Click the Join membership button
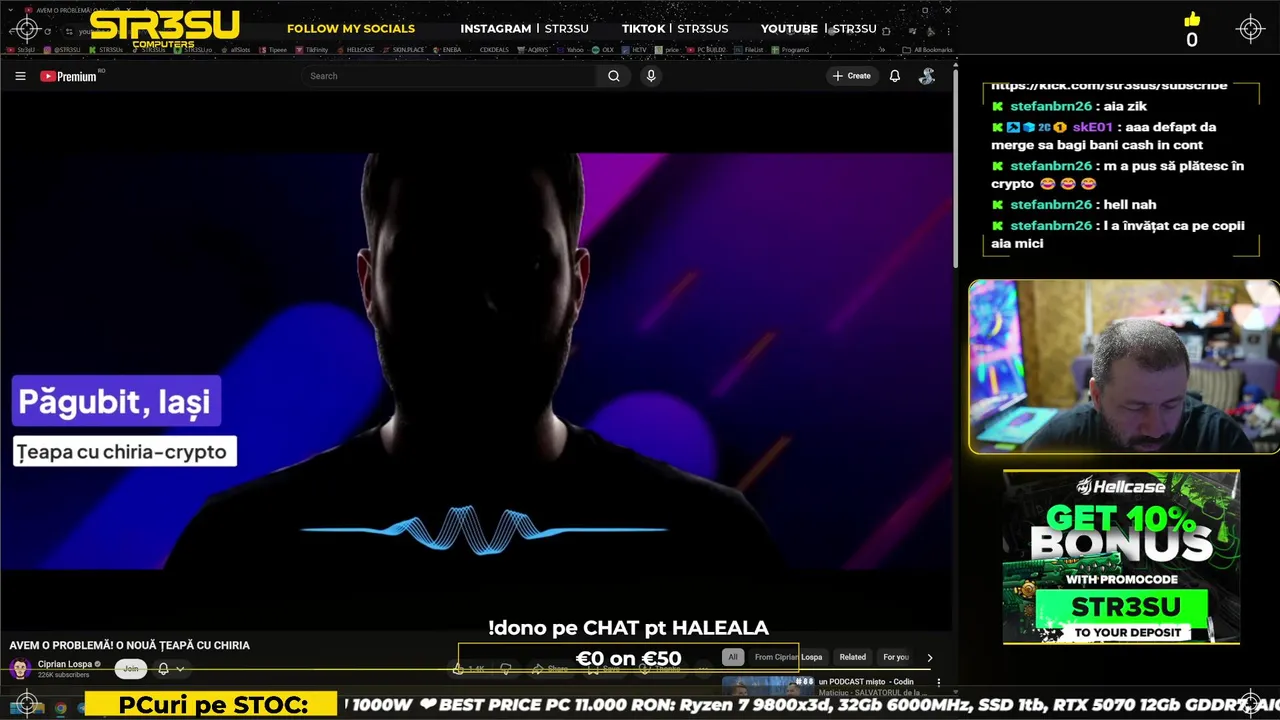The height and width of the screenshot is (720, 1280). (131, 669)
